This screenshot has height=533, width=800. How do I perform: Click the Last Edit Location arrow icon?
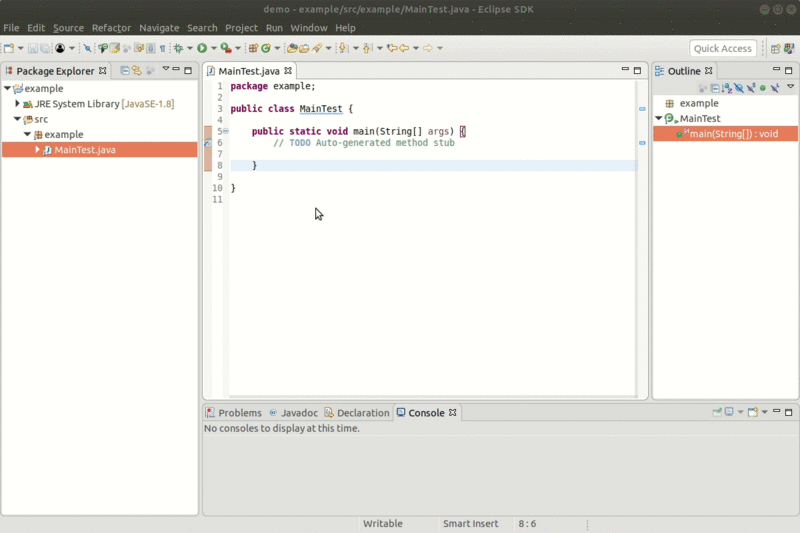(x=392, y=48)
